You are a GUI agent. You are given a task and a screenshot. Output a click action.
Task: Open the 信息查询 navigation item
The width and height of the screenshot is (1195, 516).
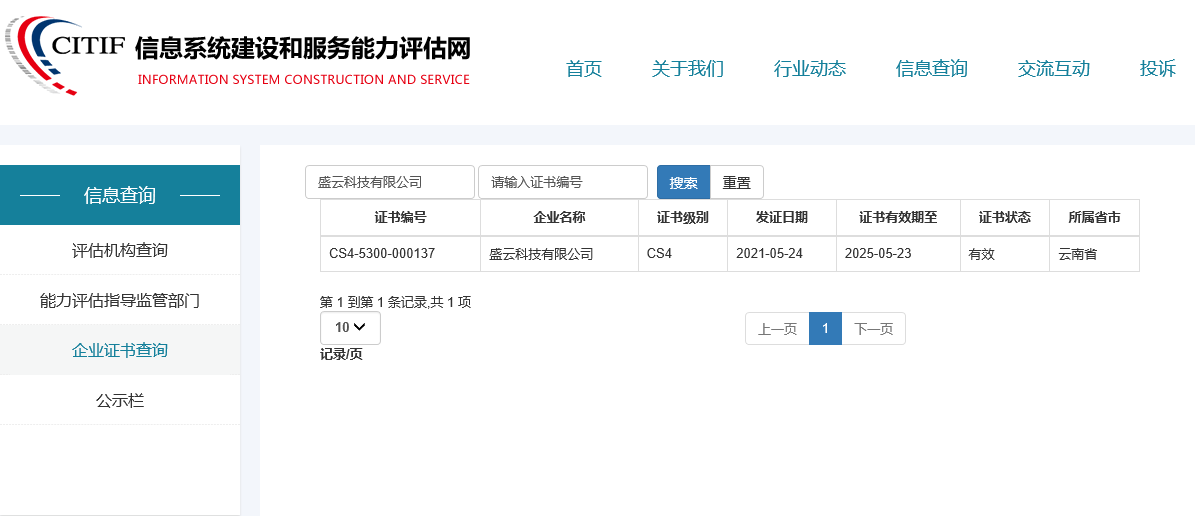click(931, 69)
